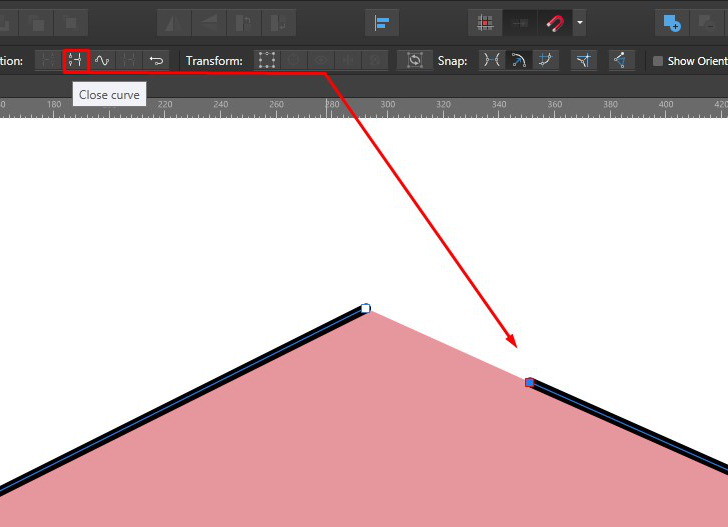This screenshot has width=728, height=527.
Task: Click the dimmed eye icon in Transform group
Action: pyautogui.click(x=321, y=60)
